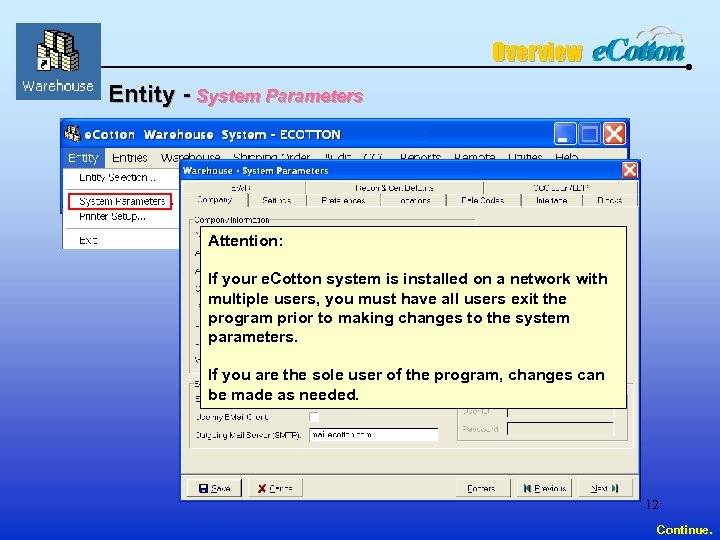
Task: Click the Outgoing Mail Server SMTP field
Action: pyautogui.click(x=374, y=434)
